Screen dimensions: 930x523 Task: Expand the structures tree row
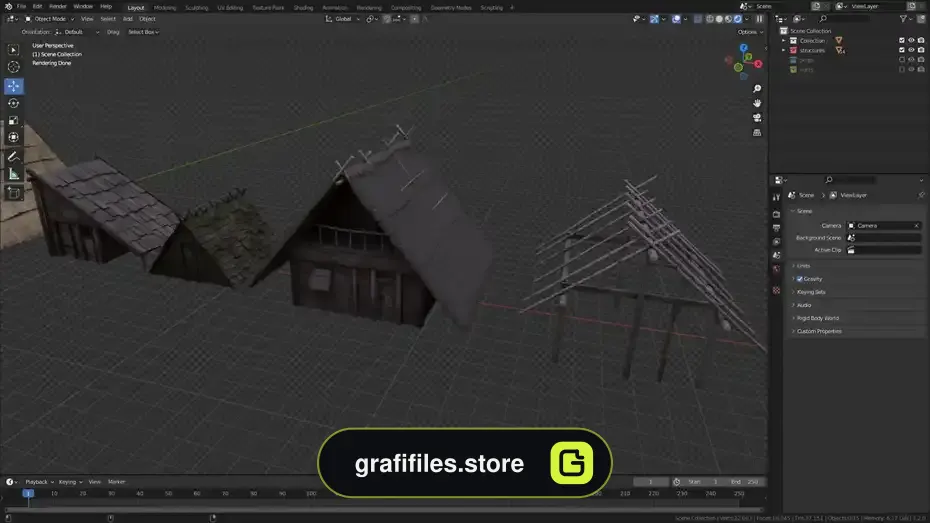784,50
